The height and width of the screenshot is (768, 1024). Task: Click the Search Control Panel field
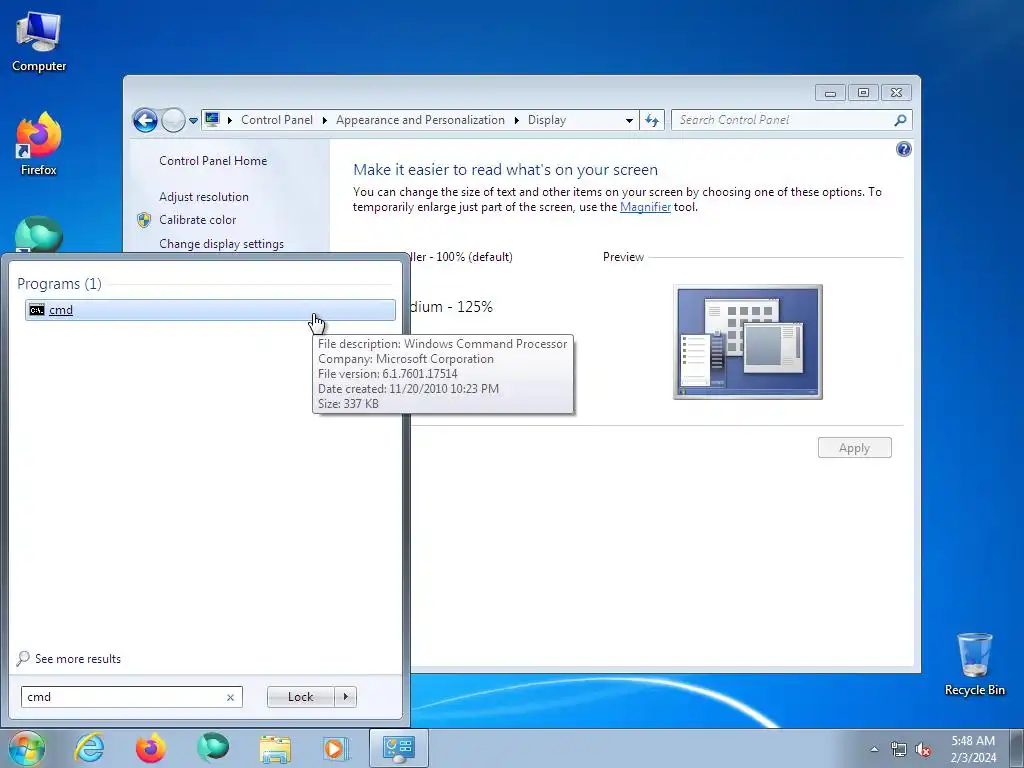point(784,120)
